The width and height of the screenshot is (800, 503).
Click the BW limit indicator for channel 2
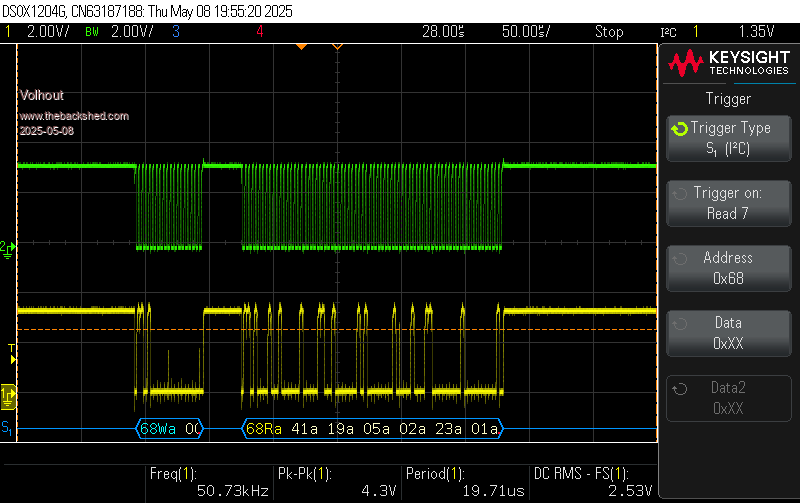(x=92, y=32)
